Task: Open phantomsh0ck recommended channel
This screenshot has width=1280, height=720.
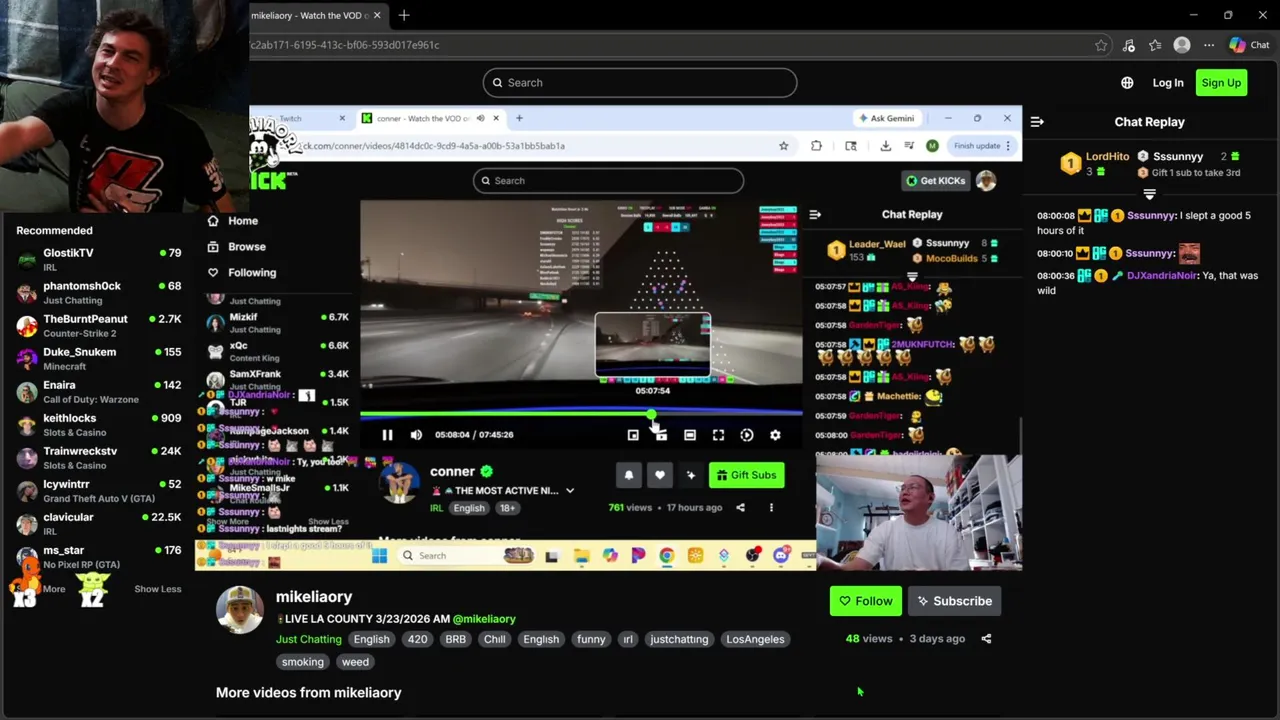Action: pos(98,292)
